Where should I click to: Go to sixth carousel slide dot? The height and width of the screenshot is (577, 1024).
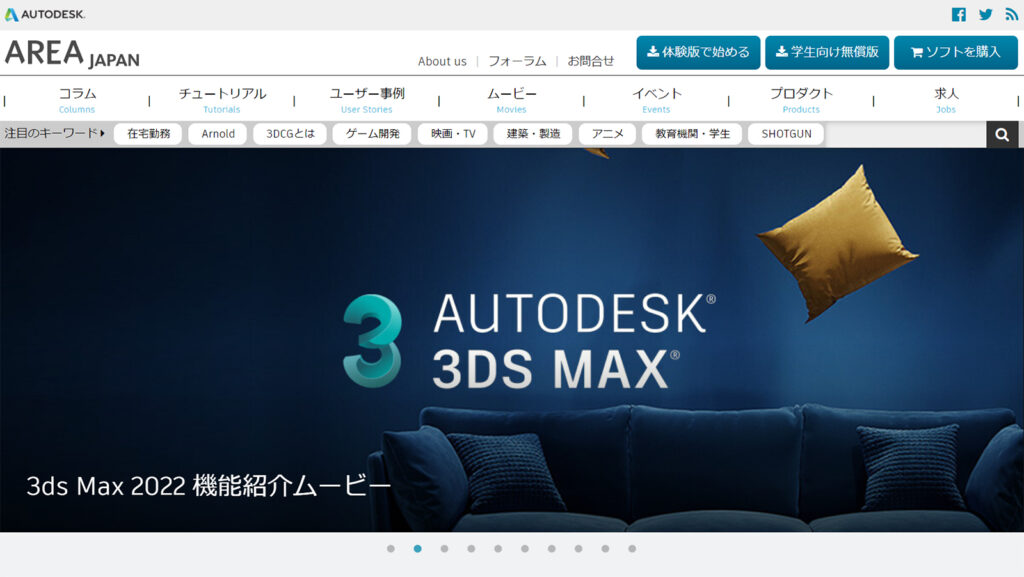coord(524,549)
